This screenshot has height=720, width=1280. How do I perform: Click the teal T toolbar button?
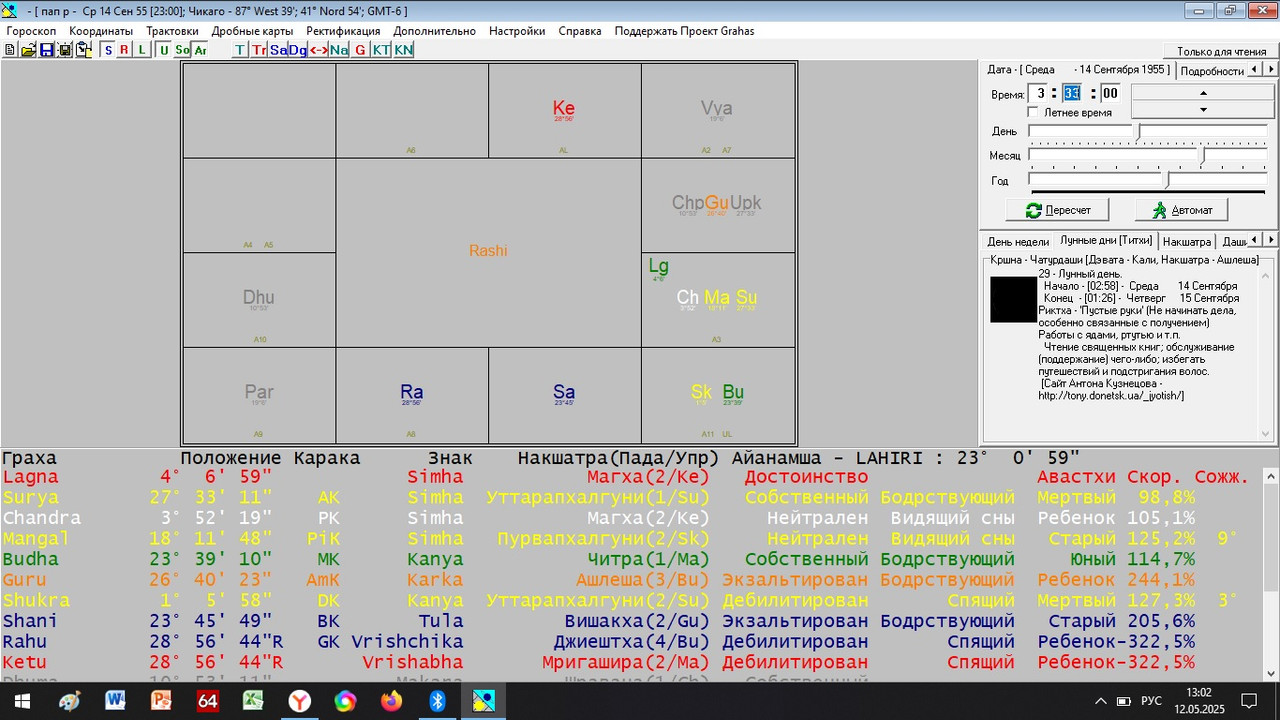click(x=240, y=50)
